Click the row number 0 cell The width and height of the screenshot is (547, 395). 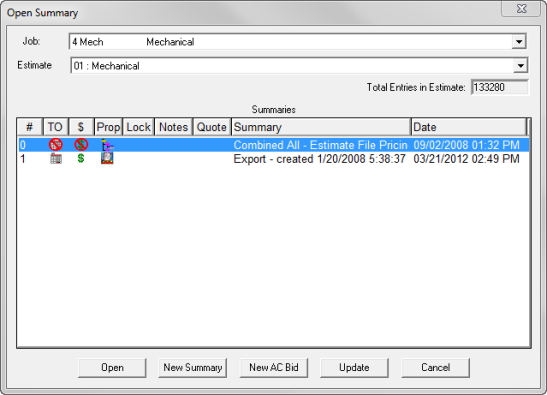(x=23, y=145)
